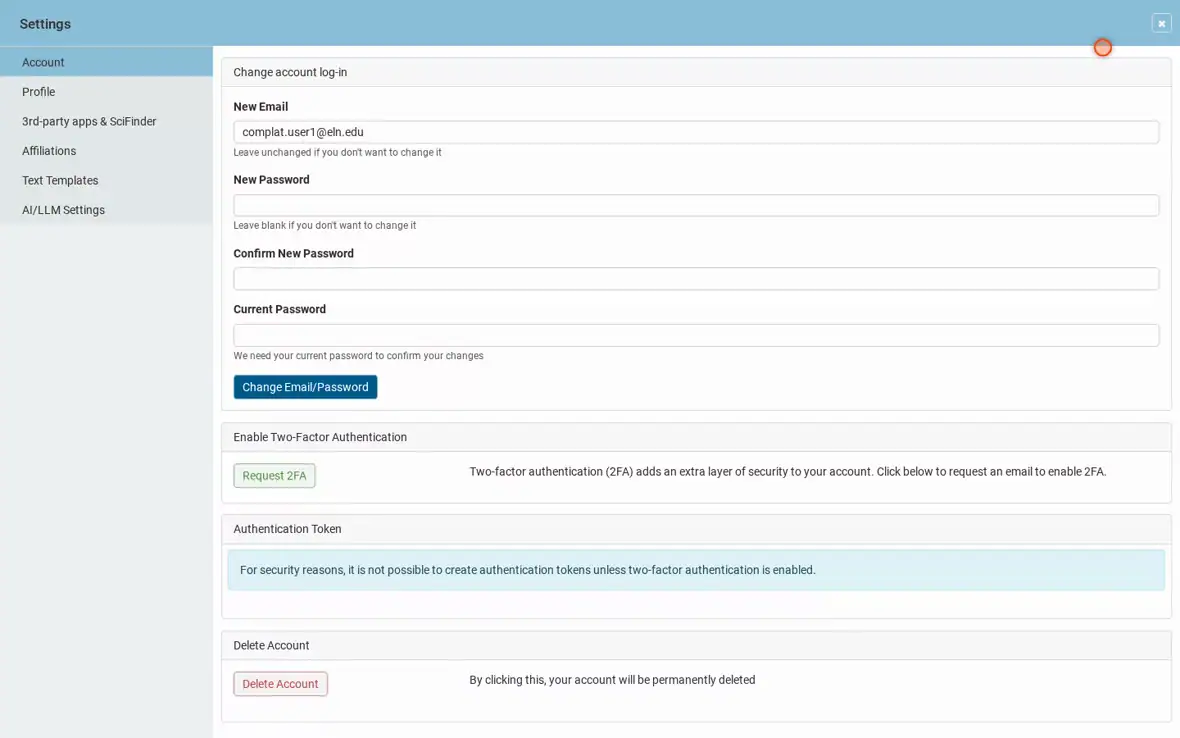Image resolution: width=1180 pixels, height=738 pixels.
Task: Click the Delete Account button
Action: tap(280, 684)
